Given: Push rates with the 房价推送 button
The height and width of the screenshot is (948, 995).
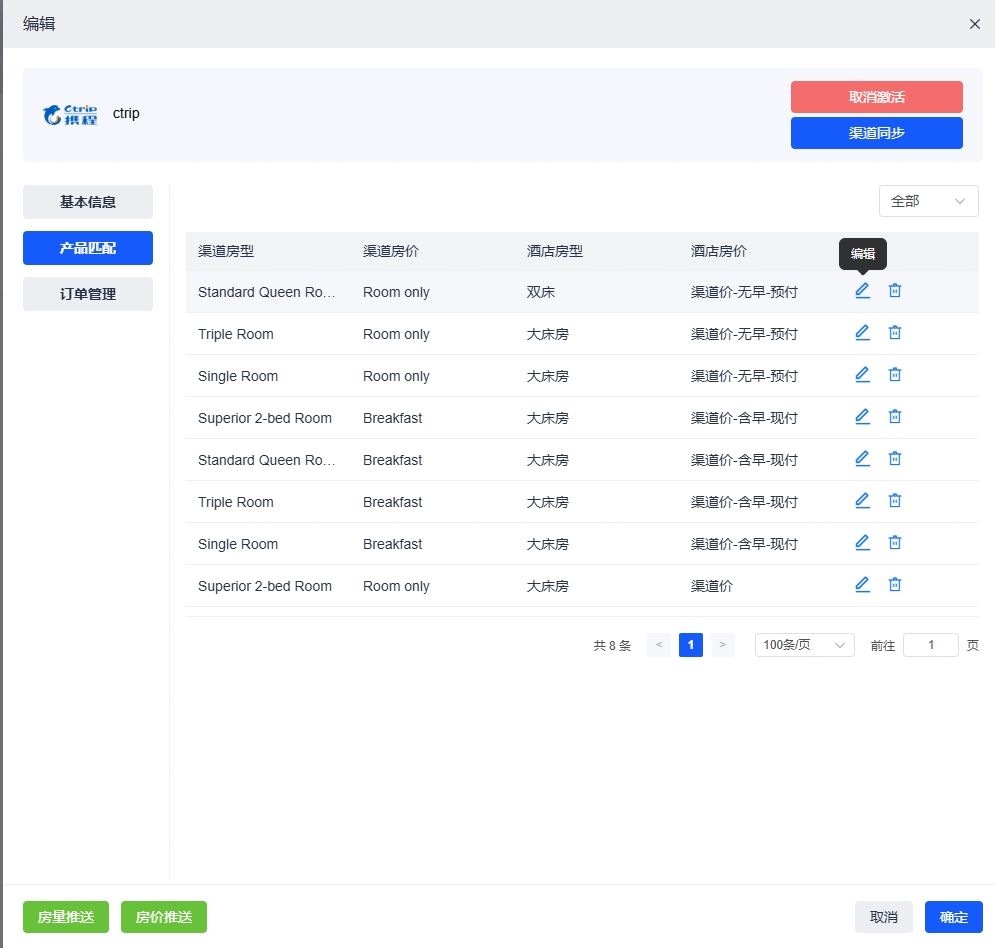Looking at the screenshot, I should click(164, 917).
